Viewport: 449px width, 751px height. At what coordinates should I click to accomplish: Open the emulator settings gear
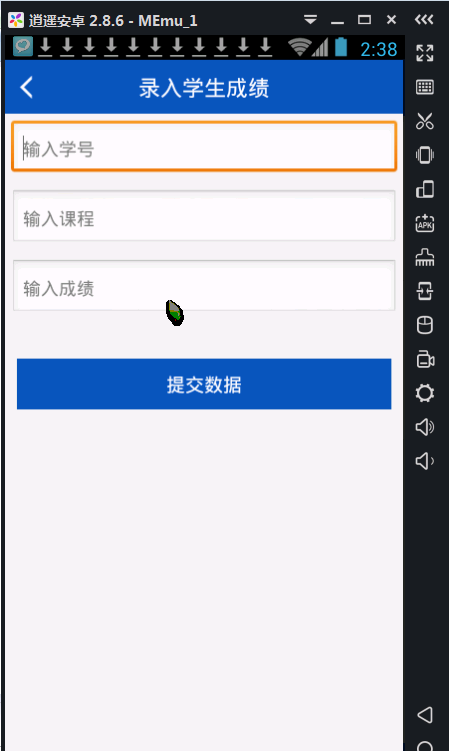pyautogui.click(x=425, y=393)
